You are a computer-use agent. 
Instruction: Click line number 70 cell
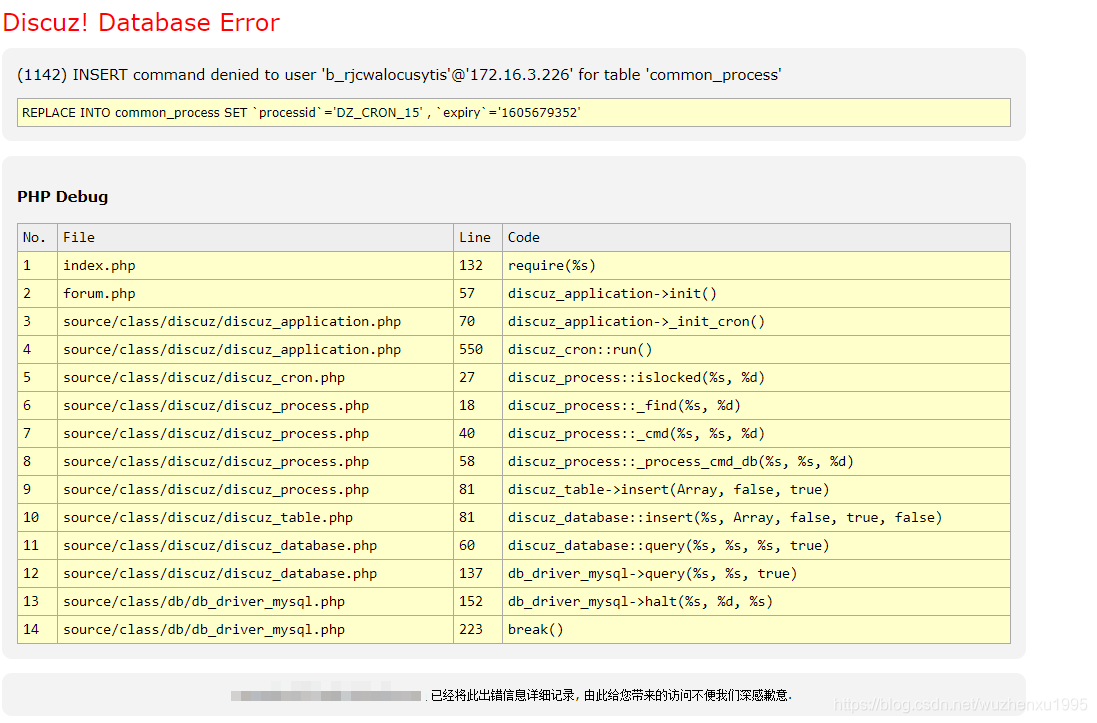pyautogui.click(x=478, y=322)
